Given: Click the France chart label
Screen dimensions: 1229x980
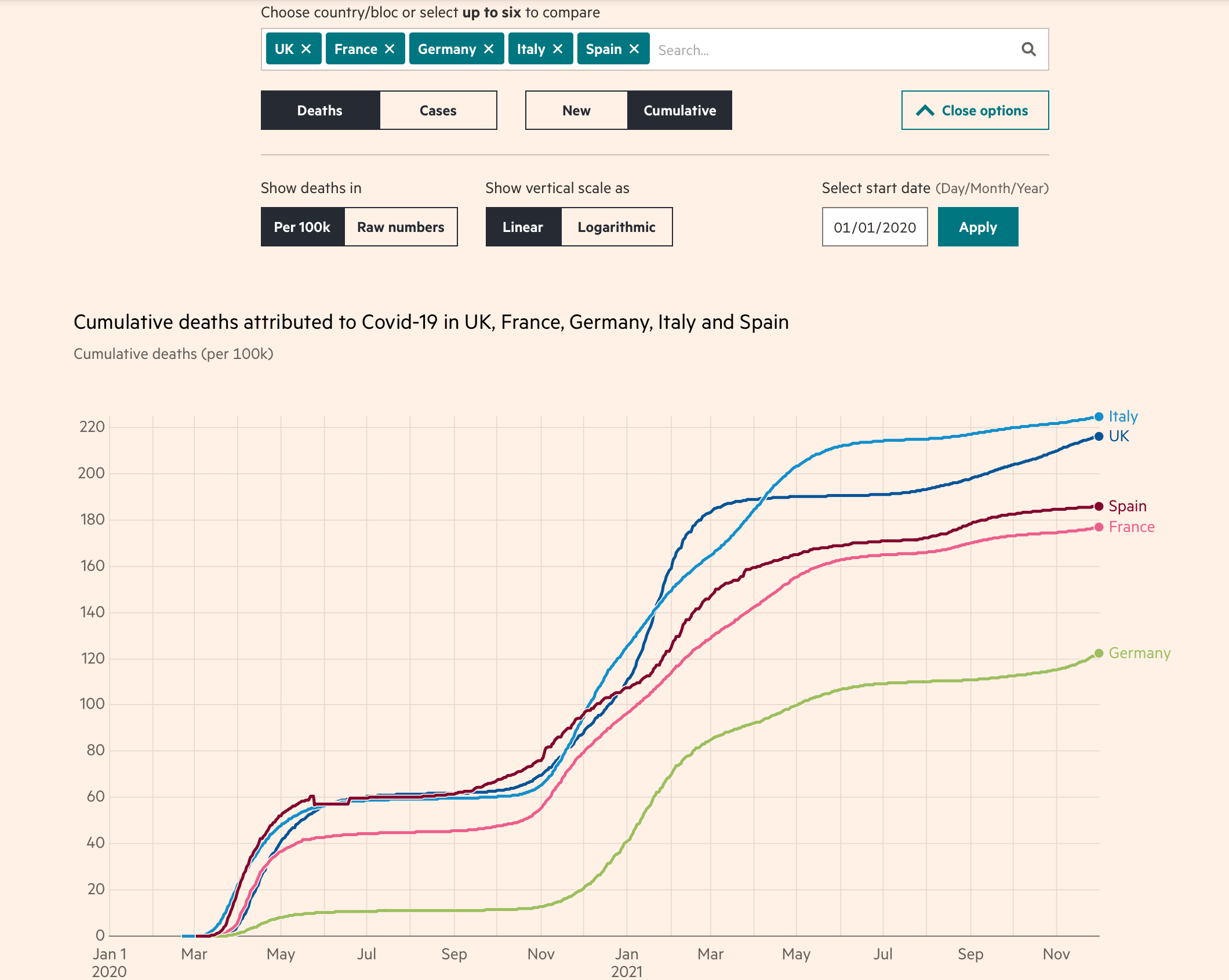Looking at the screenshot, I should (1132, 527).
